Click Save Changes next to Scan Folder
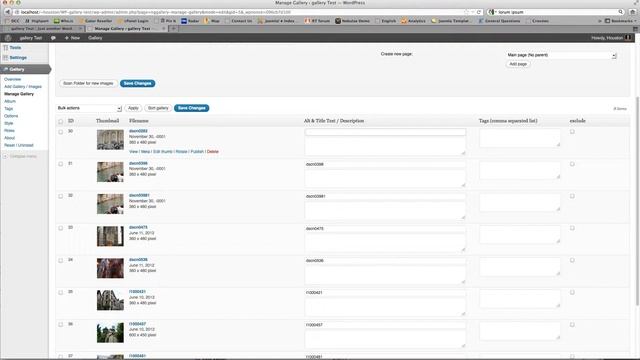This screenshot has width=640, height=360. click(x=138, y=83)
